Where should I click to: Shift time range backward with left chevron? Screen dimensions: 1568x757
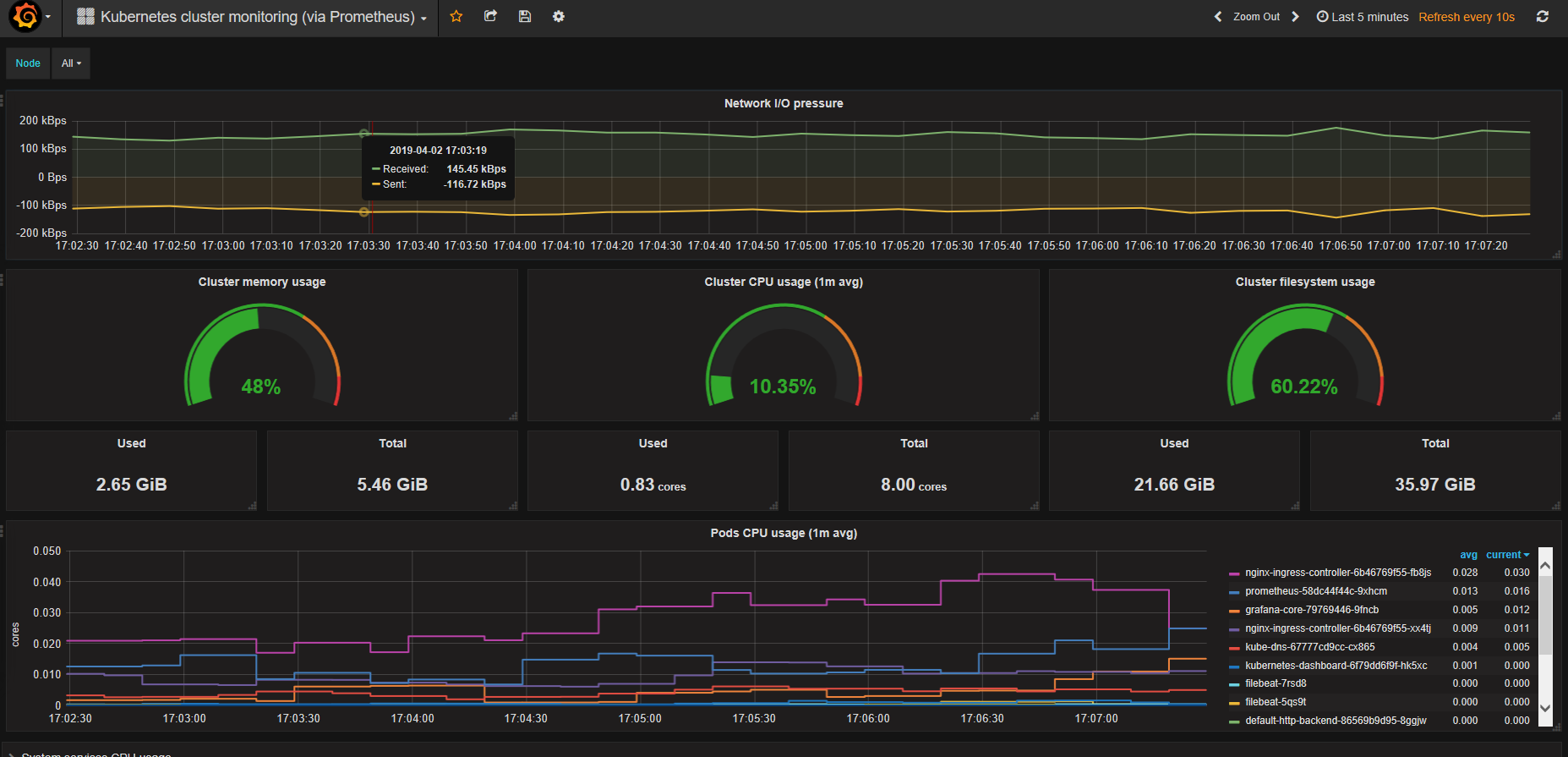(1218, 17)
